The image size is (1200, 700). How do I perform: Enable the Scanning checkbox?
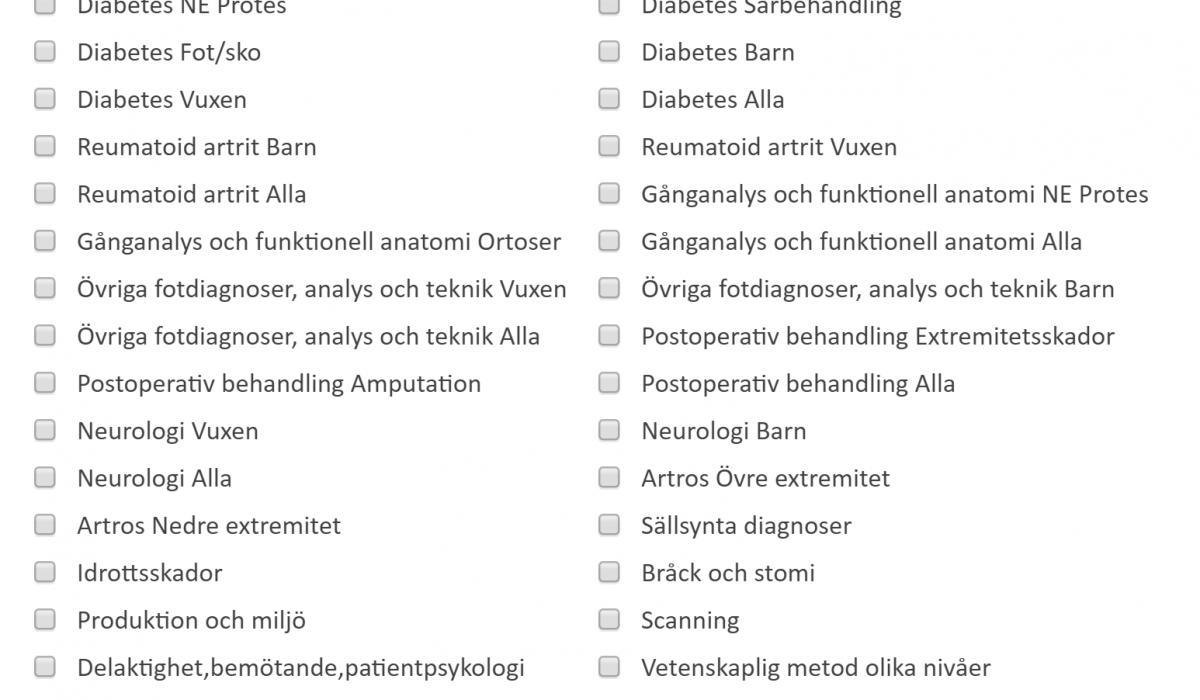[609, 620]
